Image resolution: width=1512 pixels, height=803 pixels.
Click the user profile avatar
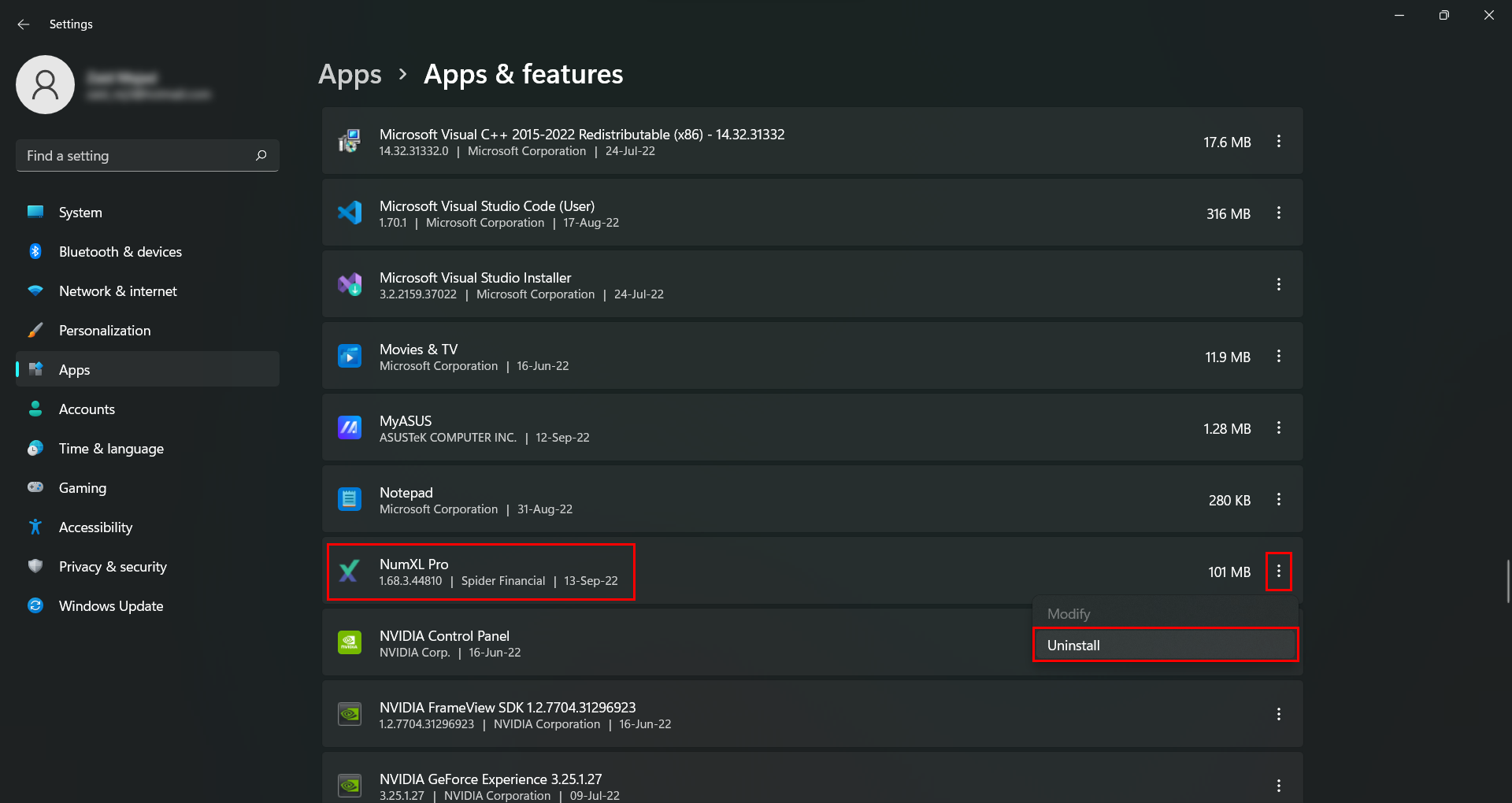(46, 84)
